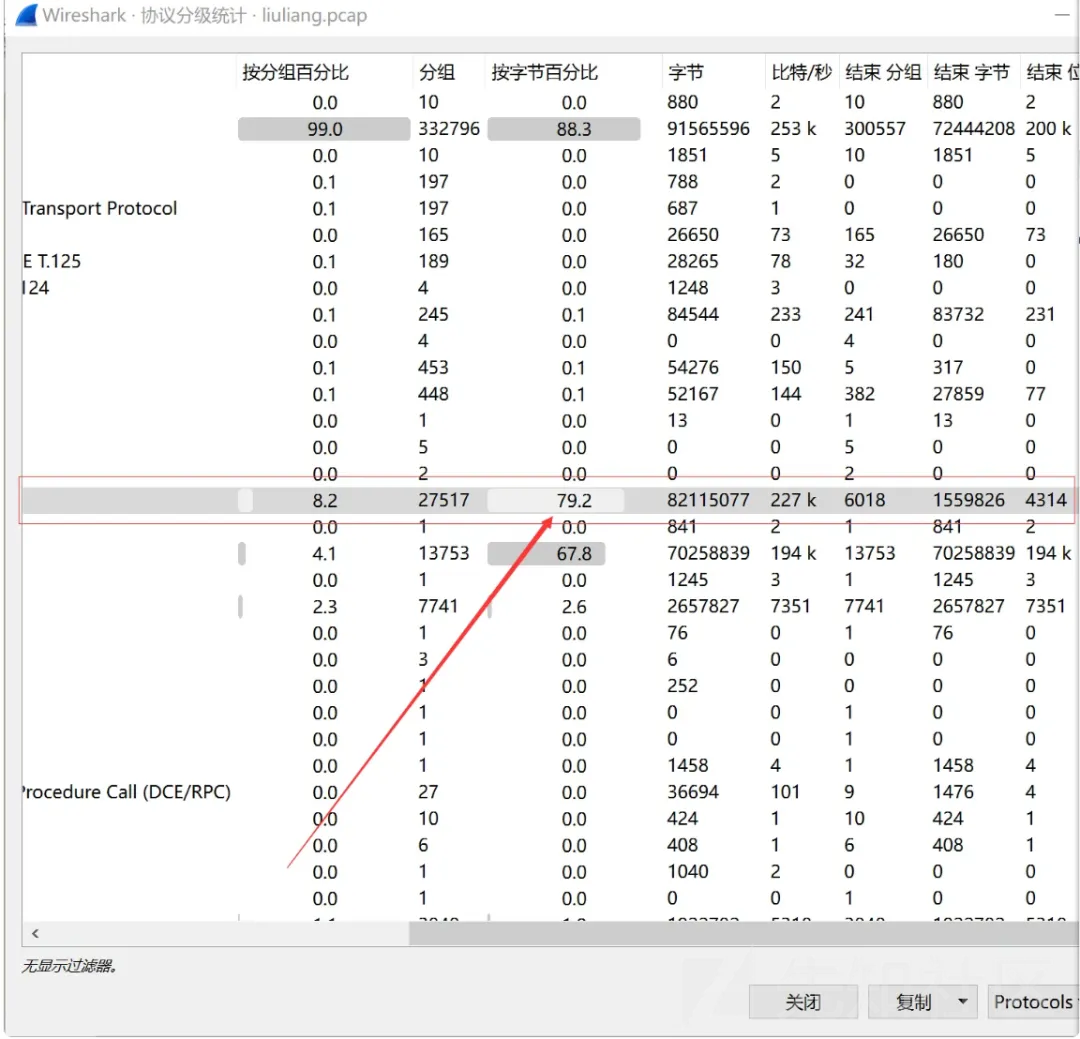Image resolution: width=1080 pixels, height=1039 pixels.
Task: Click the Protocols button
Action: [x=1033, y=1001]
